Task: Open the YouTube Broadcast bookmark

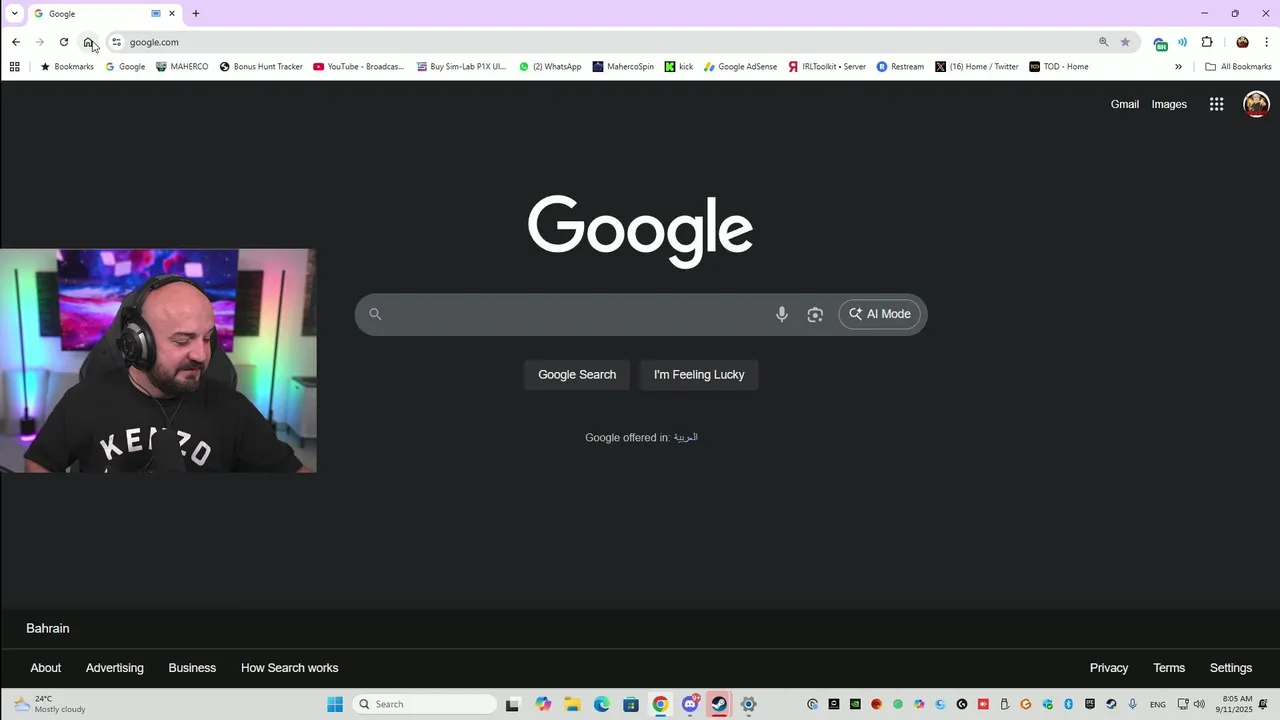Action: [359, 67]
